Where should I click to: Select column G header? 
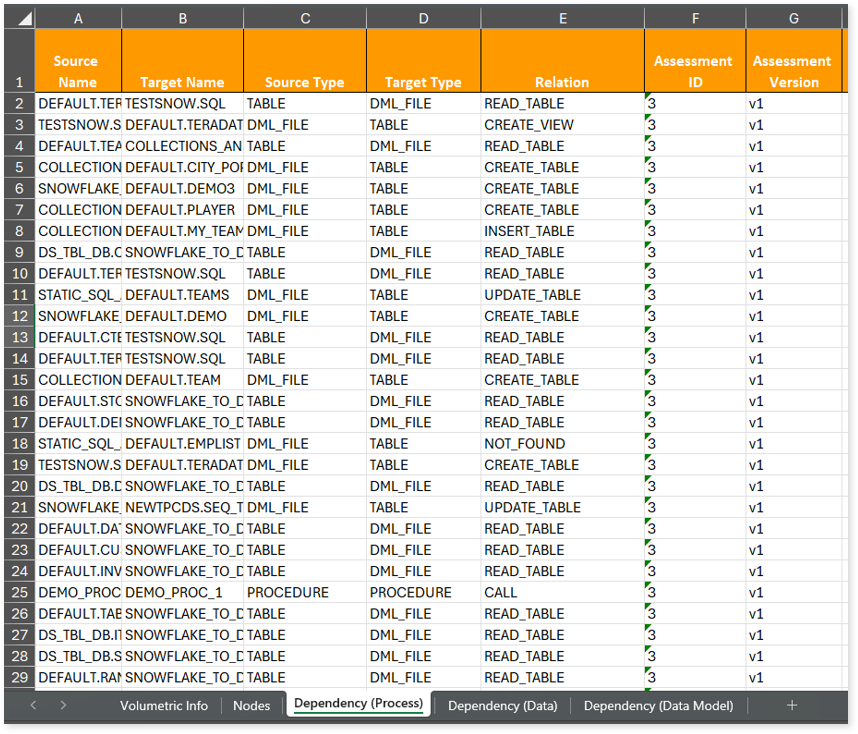pyautogui.click(x=793, y=18)
